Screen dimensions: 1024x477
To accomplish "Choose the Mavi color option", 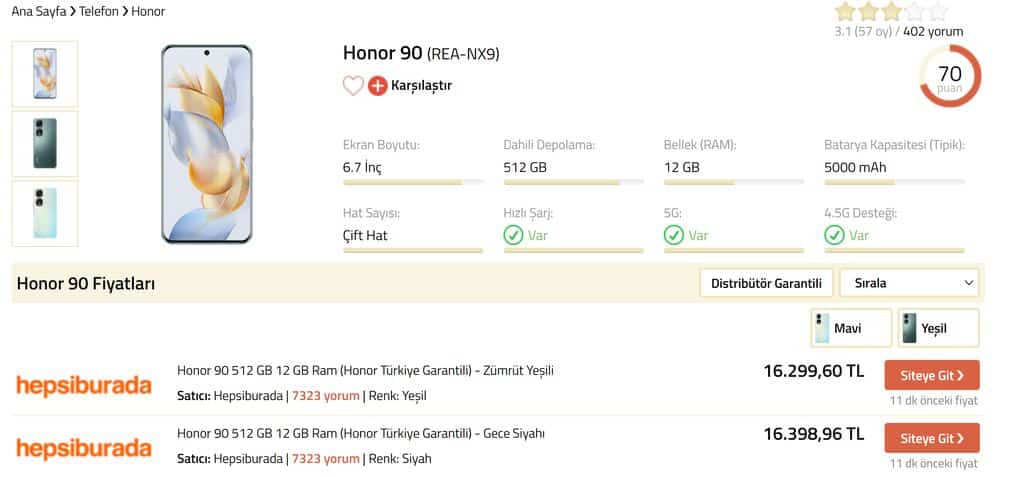I will [x=851, y=328].
